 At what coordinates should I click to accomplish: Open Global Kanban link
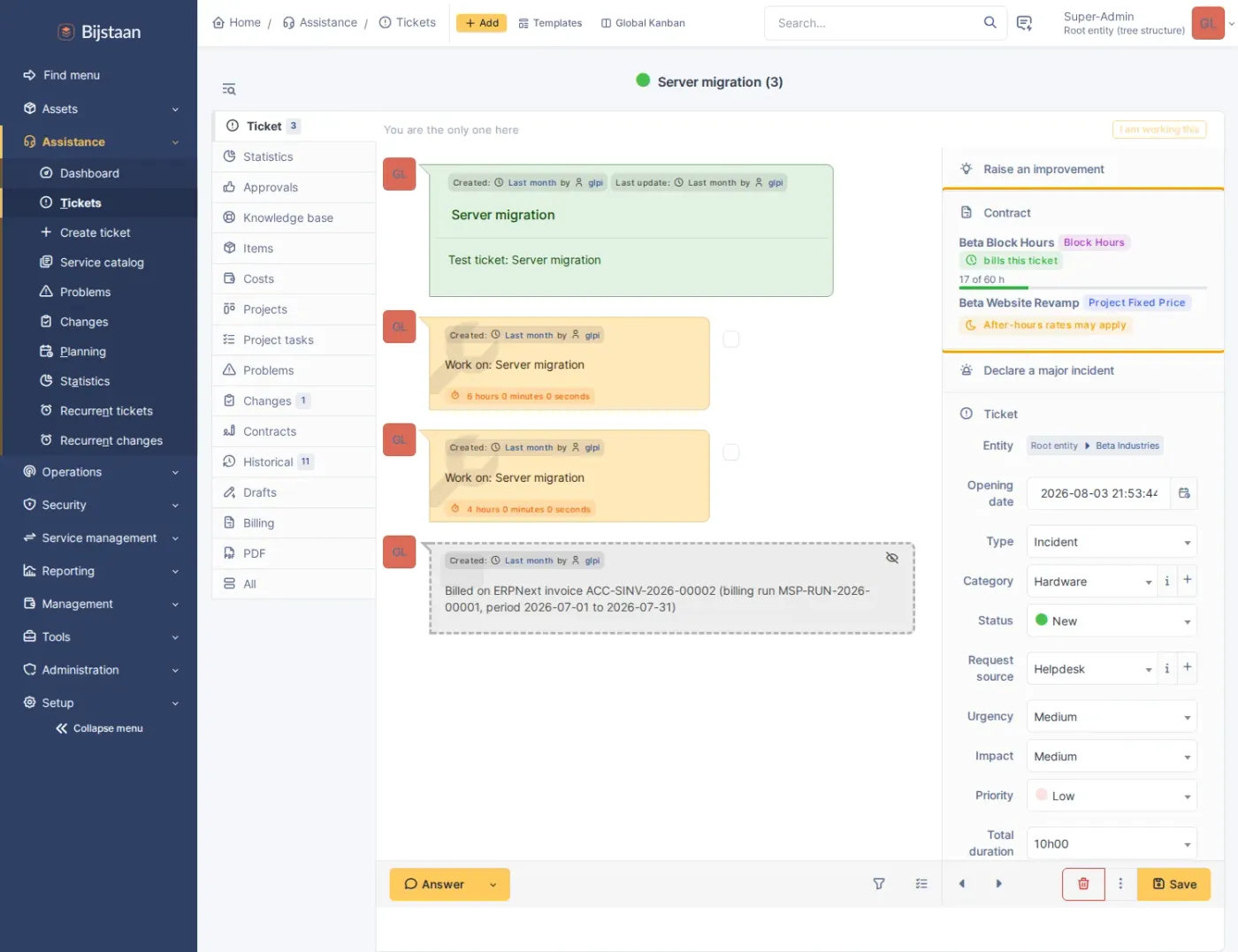click(x=643, y=23)
